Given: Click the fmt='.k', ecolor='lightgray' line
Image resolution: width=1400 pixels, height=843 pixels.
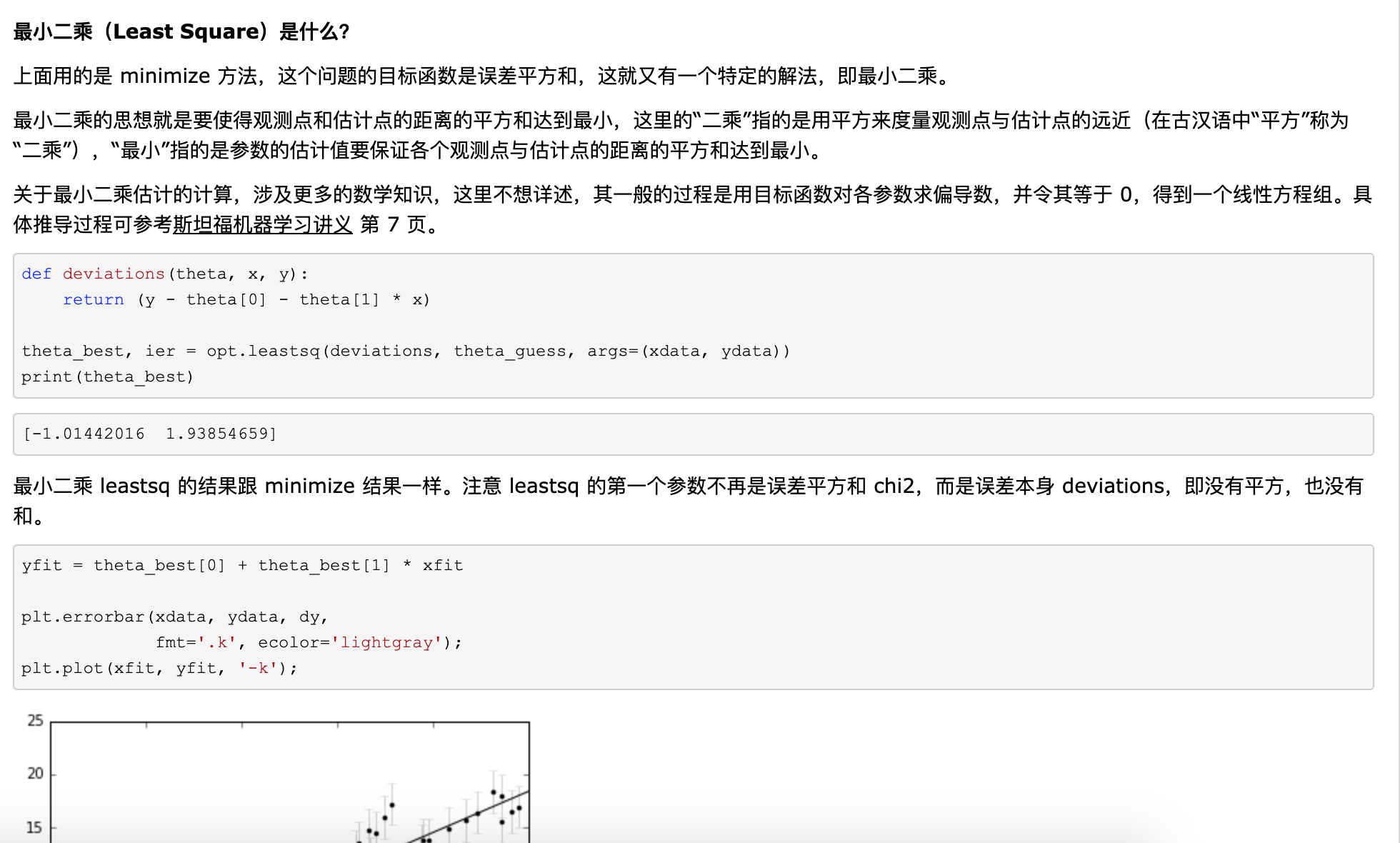Looking at the screenshot, I should (x=309, y=642).
